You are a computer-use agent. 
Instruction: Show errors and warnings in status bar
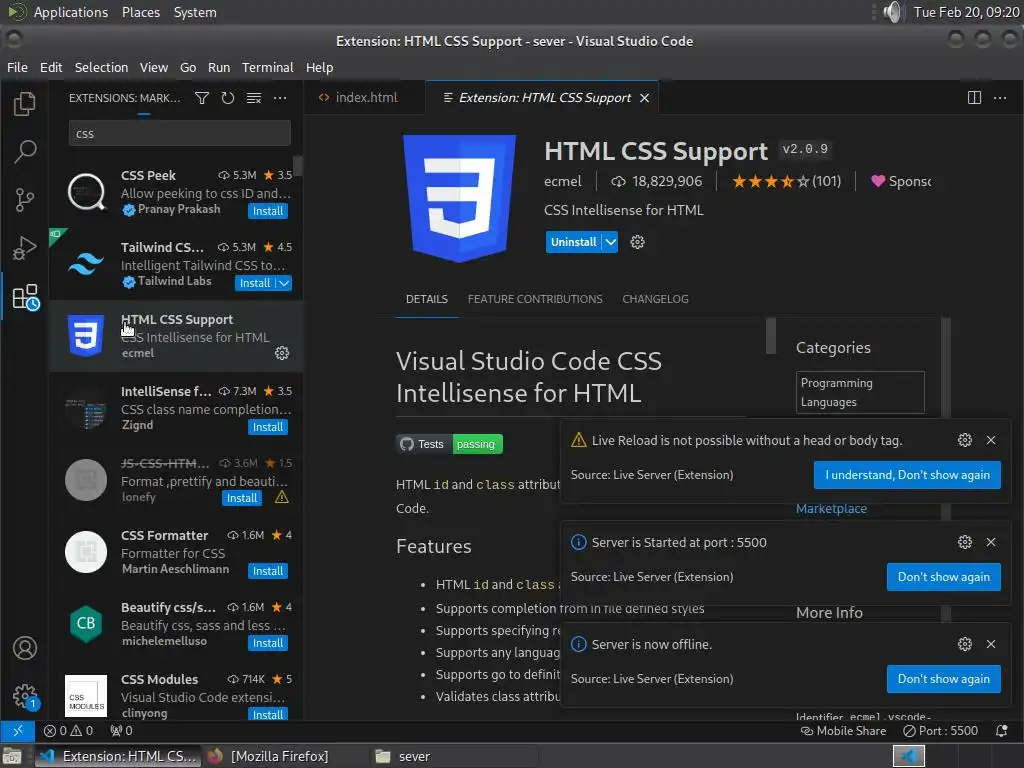coord(69,730)
